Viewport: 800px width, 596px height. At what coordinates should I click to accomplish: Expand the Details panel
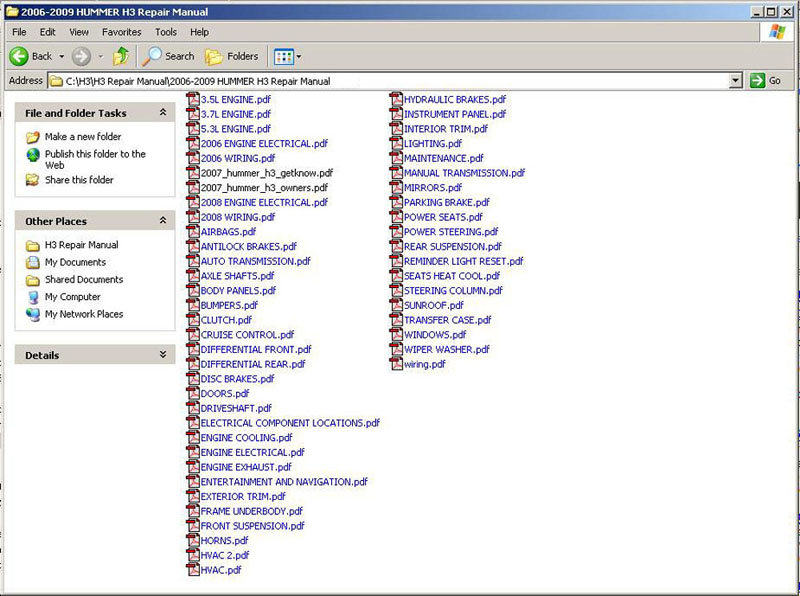[x=163, y=354]
